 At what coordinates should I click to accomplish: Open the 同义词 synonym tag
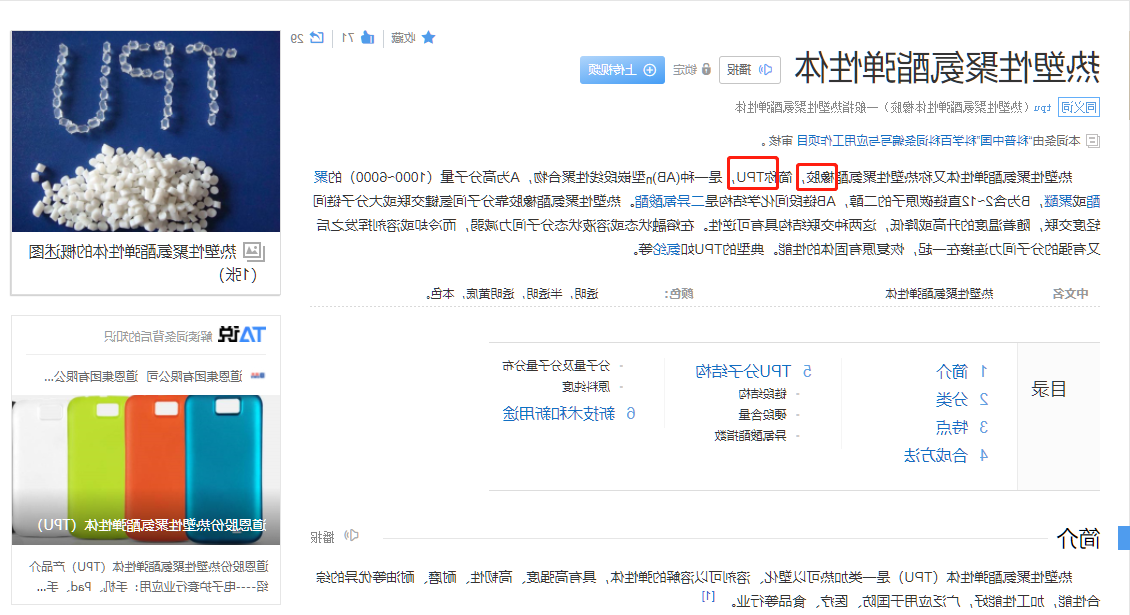pyautogui.click(x=1079, y=107)
